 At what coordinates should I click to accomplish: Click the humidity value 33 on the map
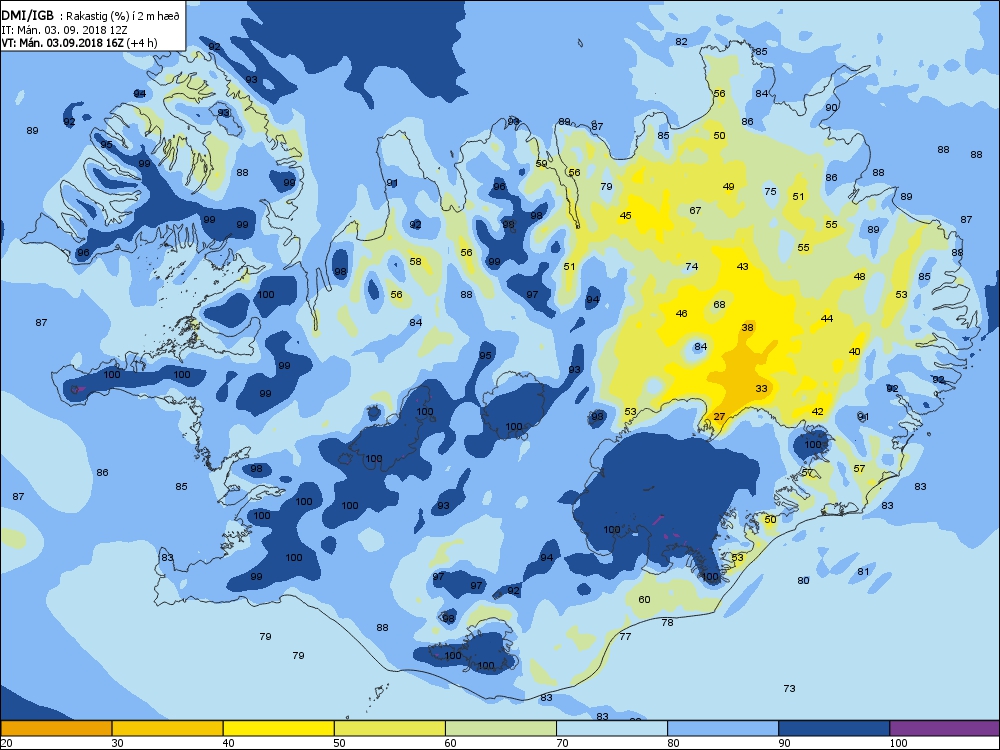(x=761, y=388)
